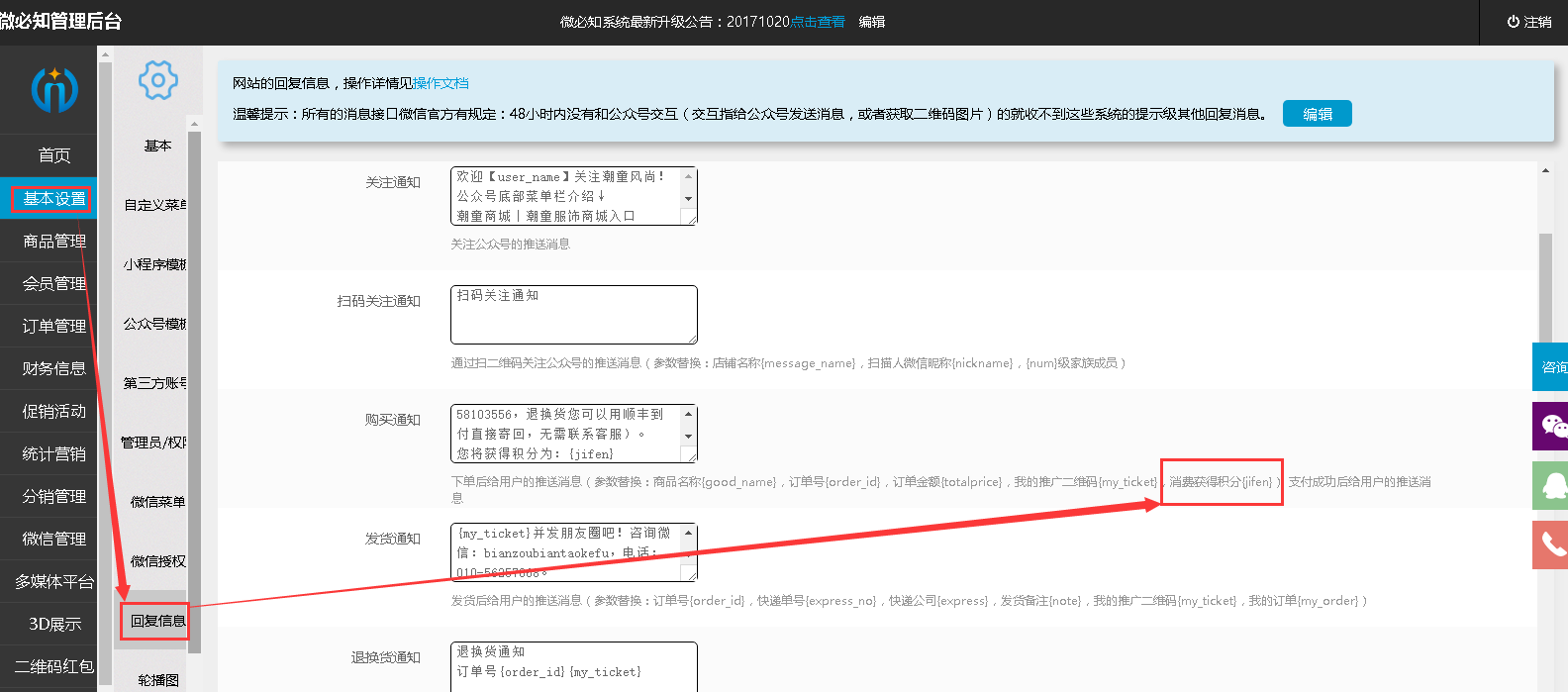The image size is (1568, 692).
Task: Click the 微必知管理后台 title
Action: (60, 22)
